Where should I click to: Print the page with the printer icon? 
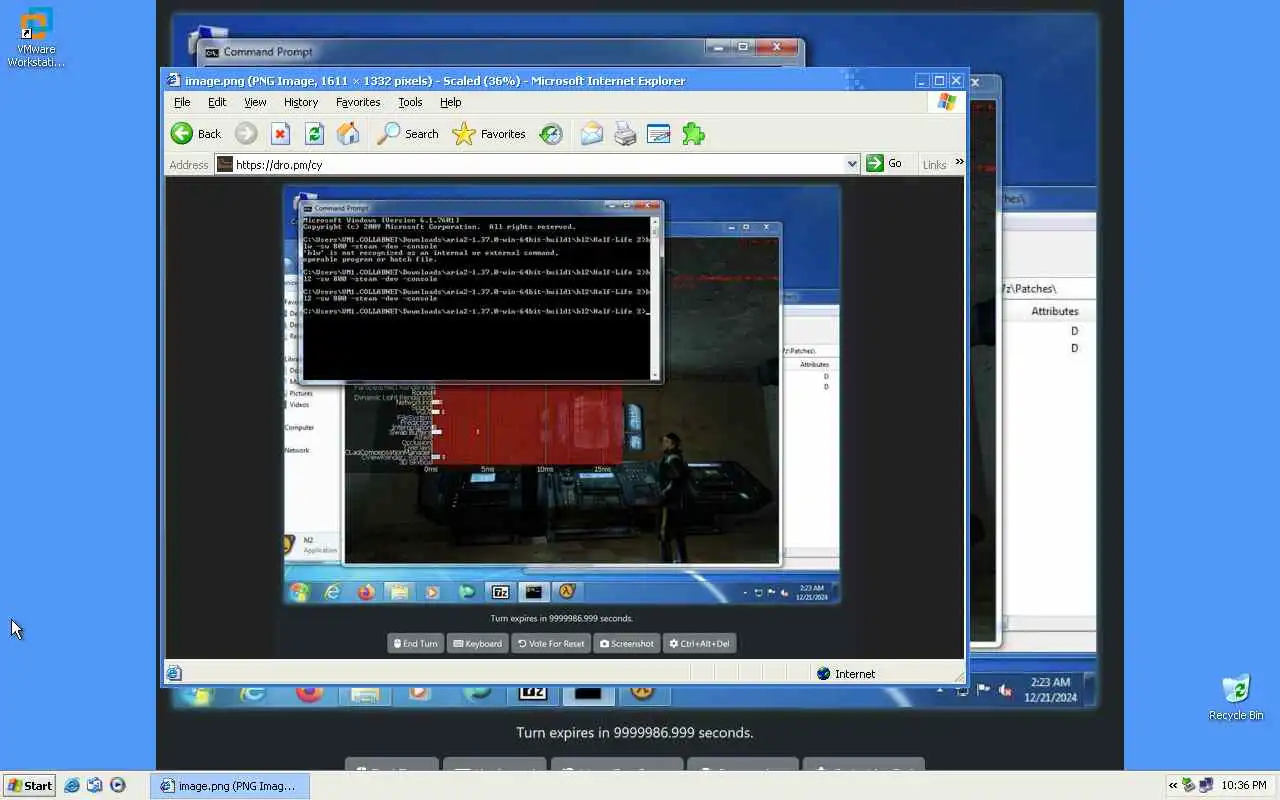(625, 134)
